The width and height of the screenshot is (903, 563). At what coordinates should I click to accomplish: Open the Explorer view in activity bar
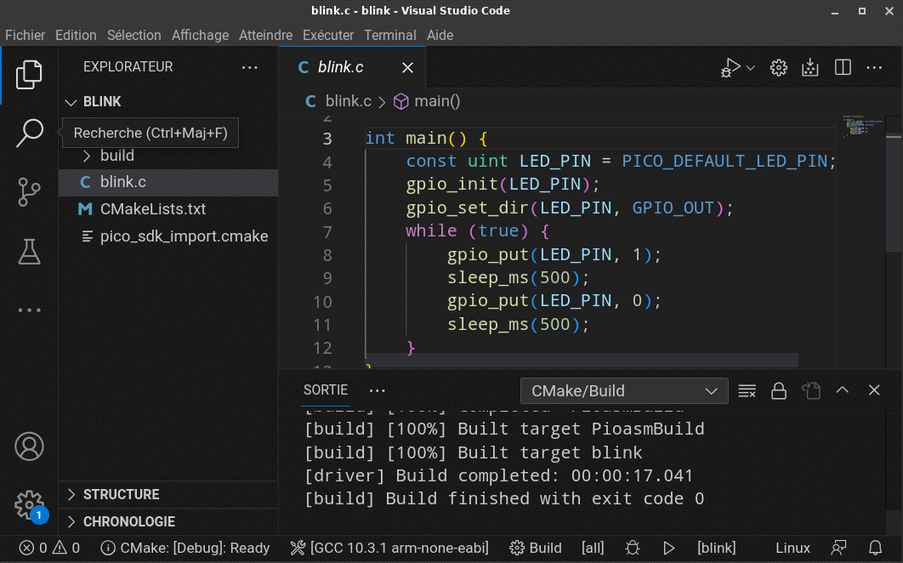point(29,75)
